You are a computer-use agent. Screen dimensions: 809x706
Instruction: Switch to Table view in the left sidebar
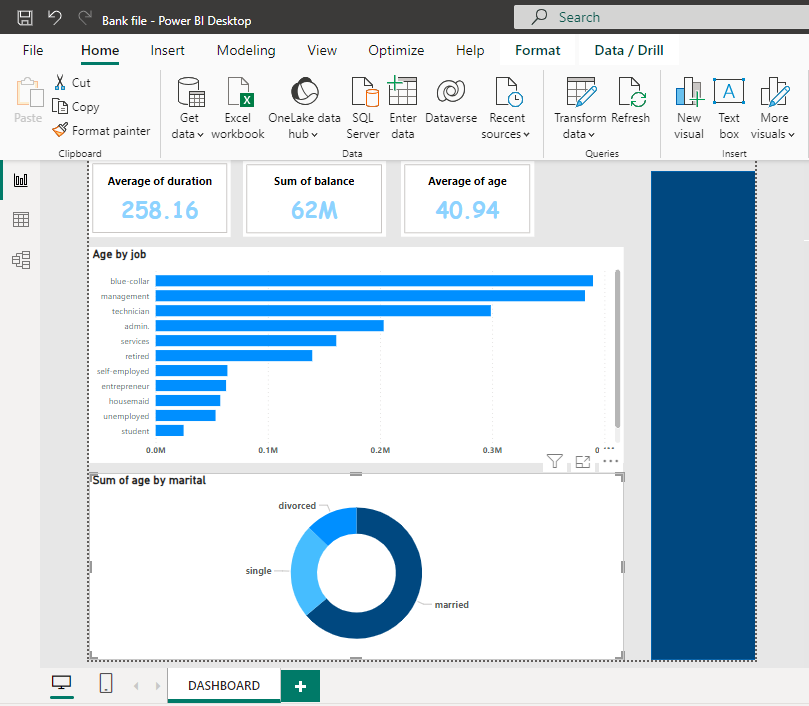(20, 219)
